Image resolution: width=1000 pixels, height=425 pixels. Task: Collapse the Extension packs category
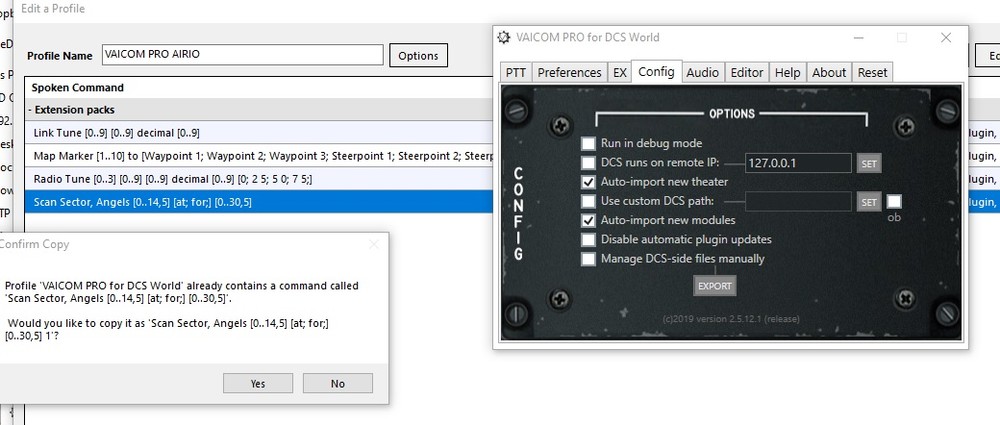pos(30,110)
